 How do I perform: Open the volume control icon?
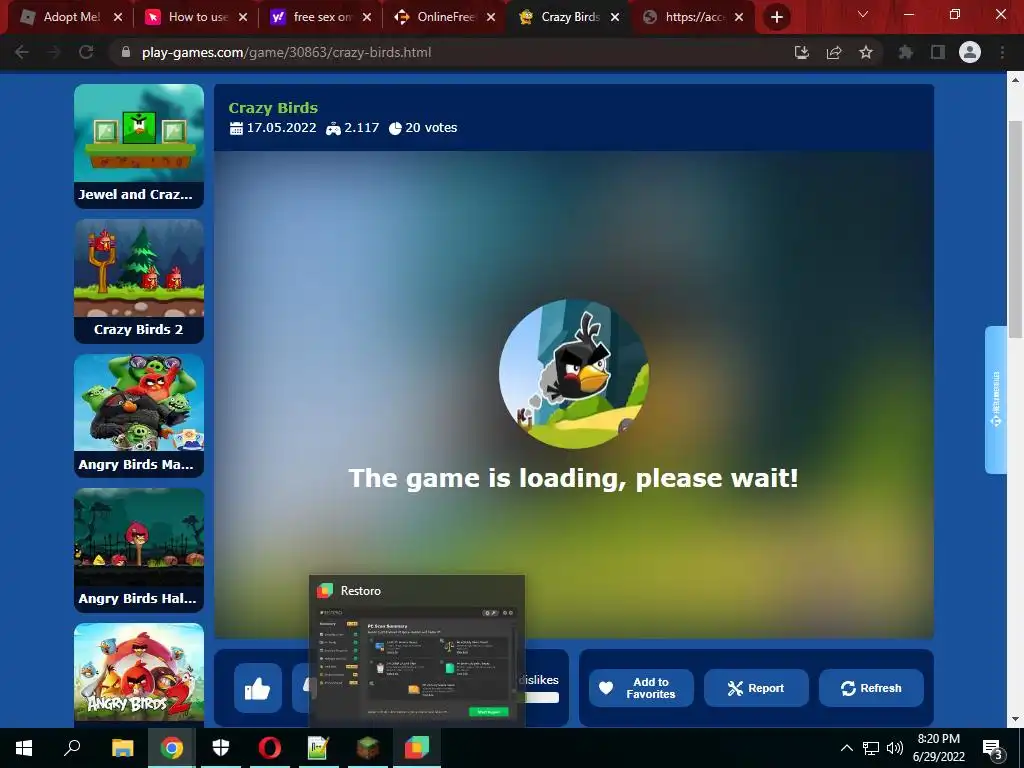click(895, 748)
